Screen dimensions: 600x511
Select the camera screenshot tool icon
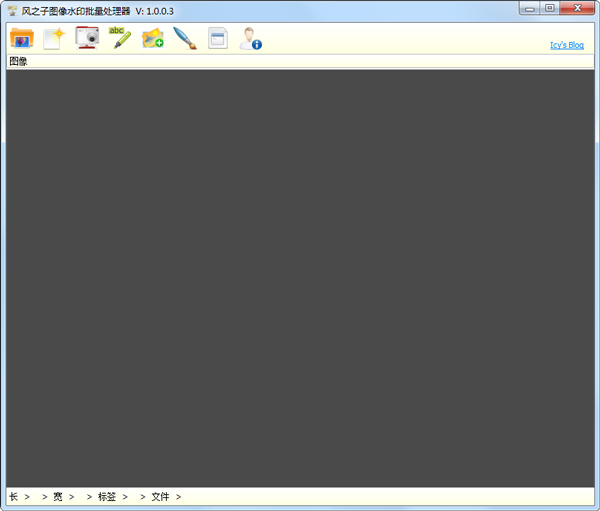click(x=87, y=38)
